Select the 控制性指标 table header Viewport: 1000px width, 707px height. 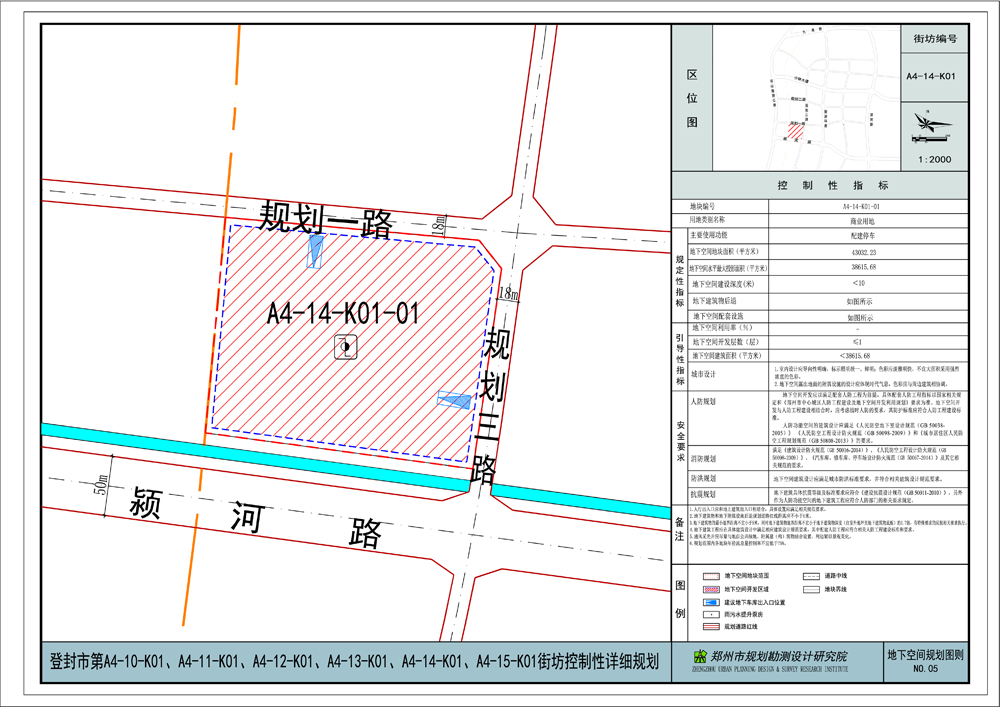833,186
